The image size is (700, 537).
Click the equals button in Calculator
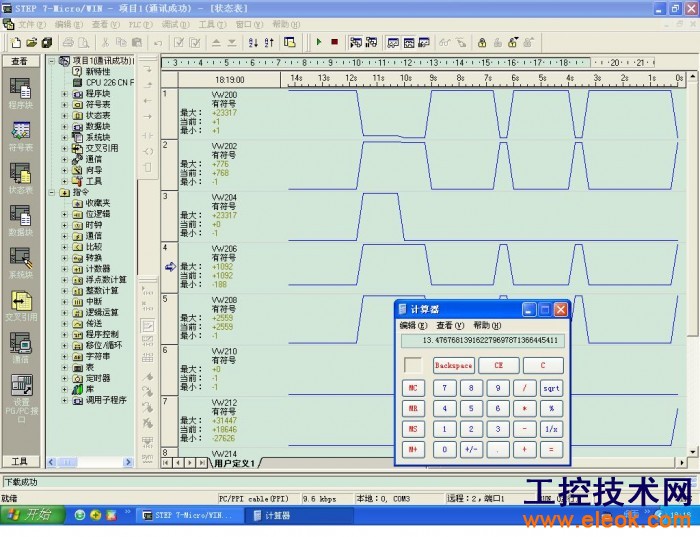point(551,450)
